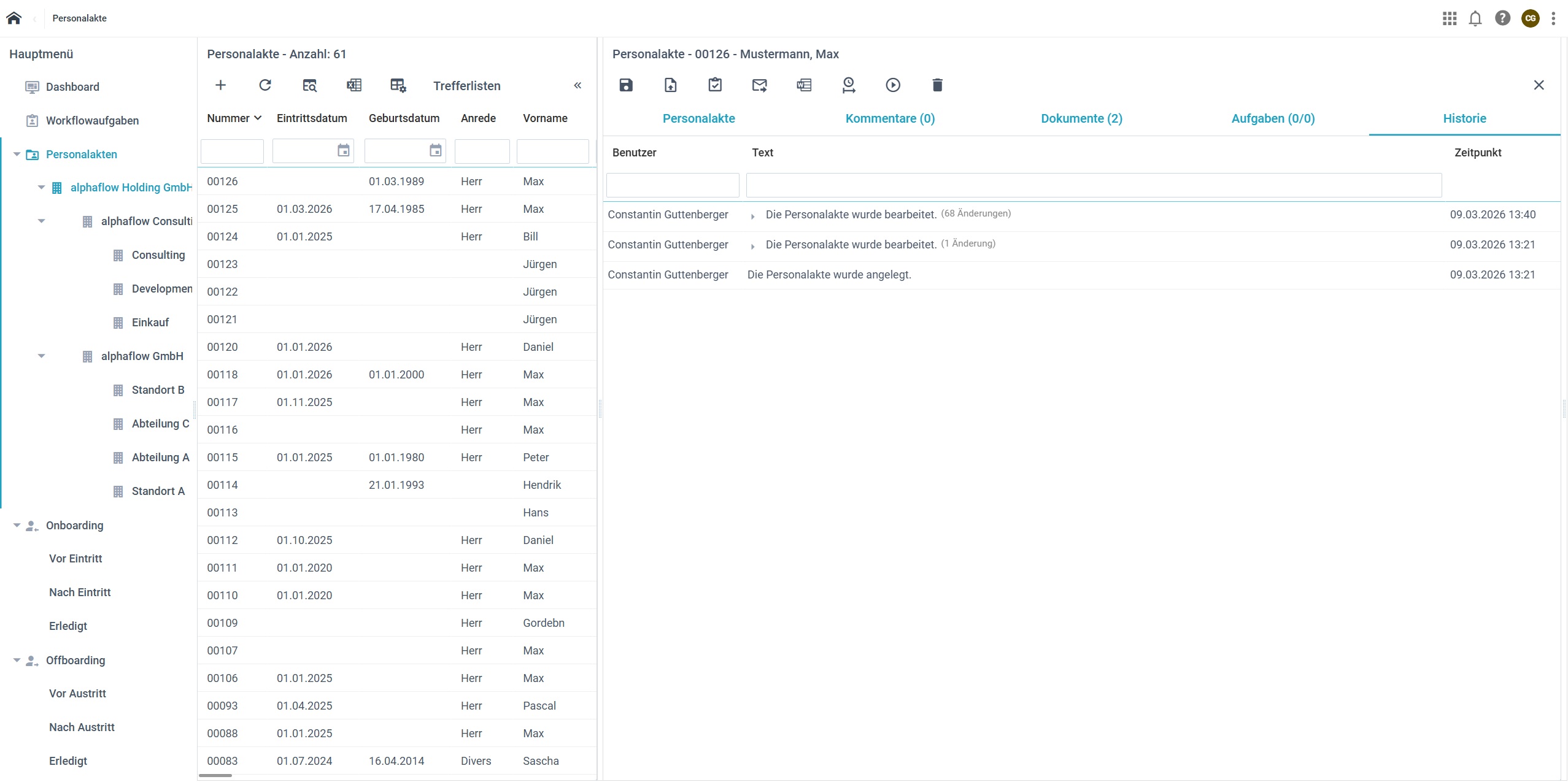Open the Nummer column sort dropdown
Image resolution: width=1568 pixels, height=782 pixels.
click(x=258, y=118)
